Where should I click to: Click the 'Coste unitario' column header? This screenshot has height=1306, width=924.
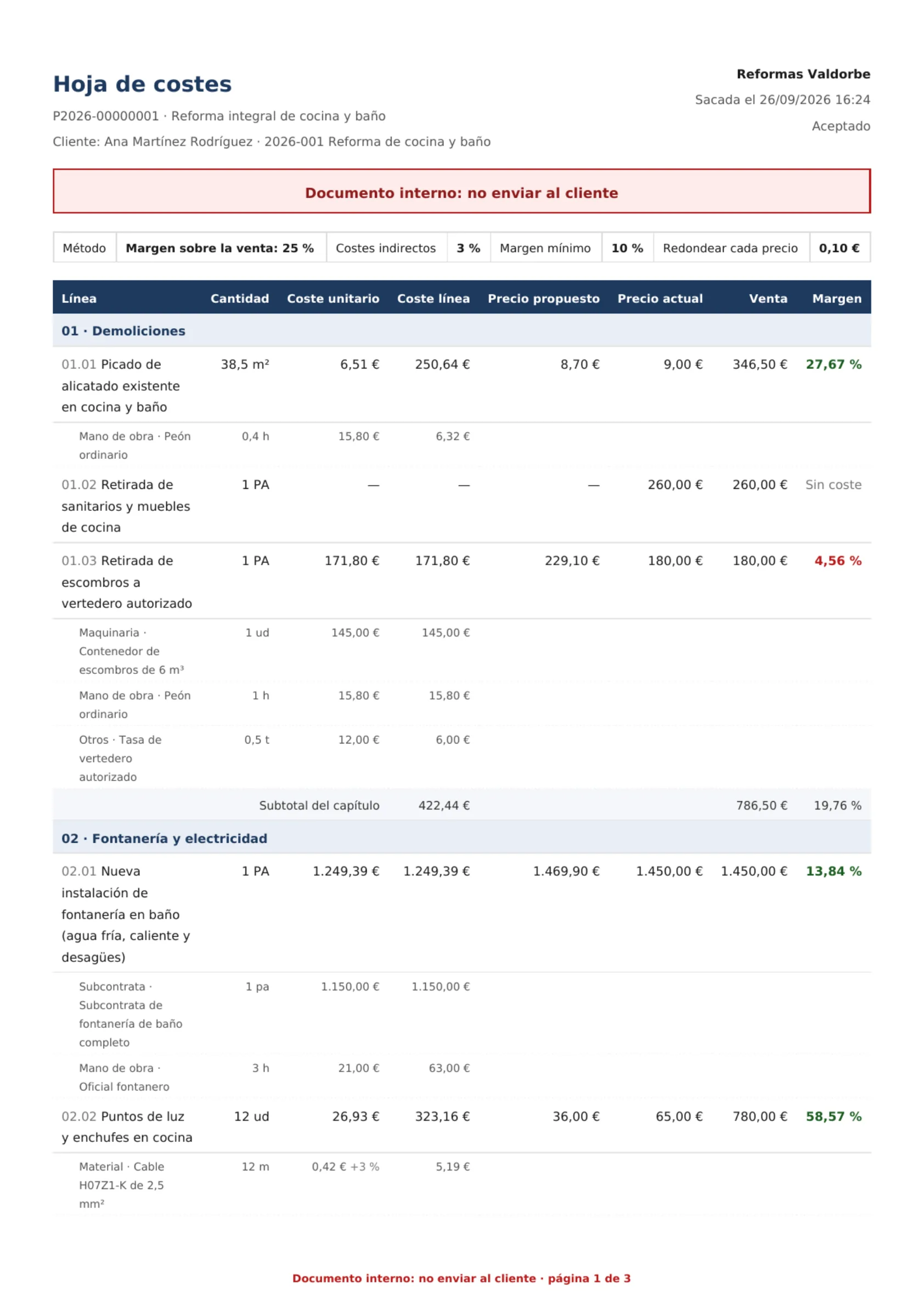coord(333,298)
